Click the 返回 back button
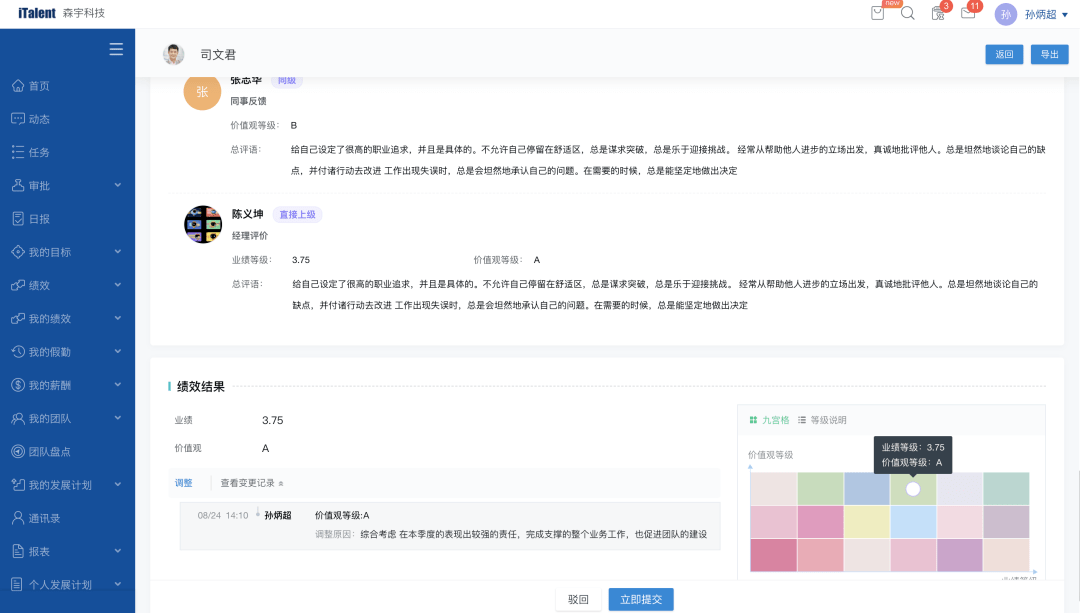The height and width of the screenshot is (613, 1080). pyautogui.click(x=1004, y=54)
